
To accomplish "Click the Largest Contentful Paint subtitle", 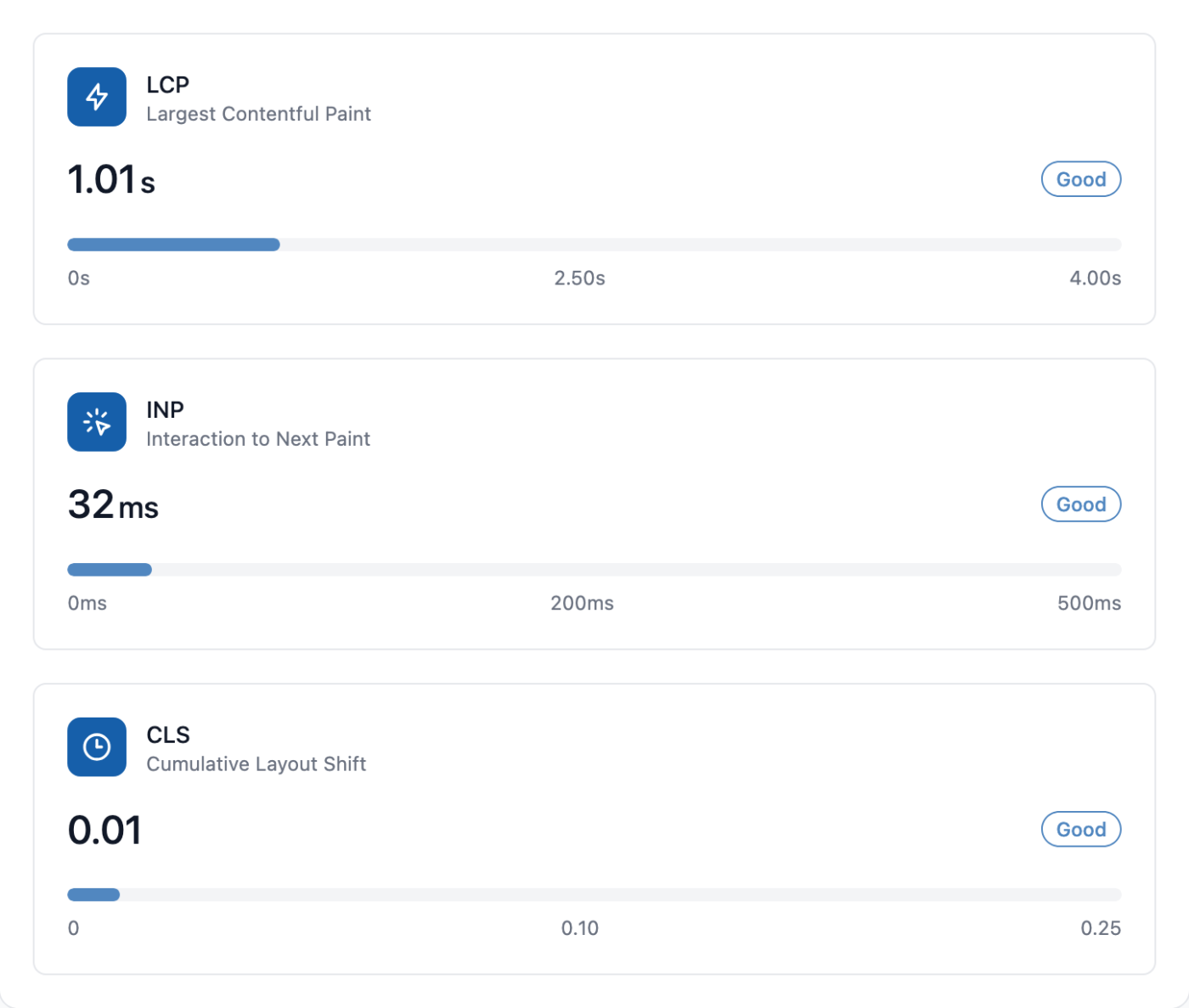I will click(x=258, y=114).
